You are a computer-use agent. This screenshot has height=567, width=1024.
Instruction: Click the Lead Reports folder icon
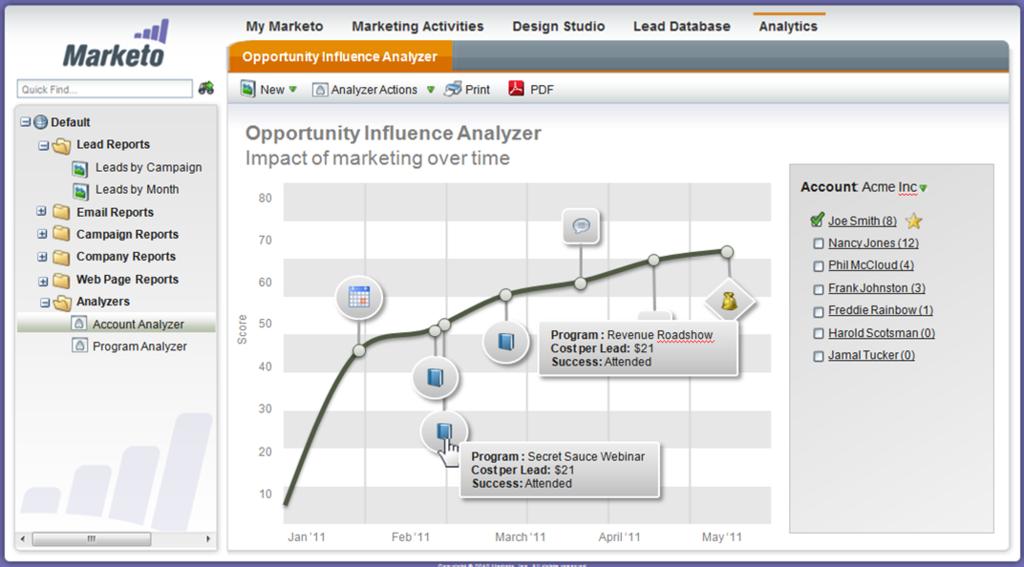61,146
